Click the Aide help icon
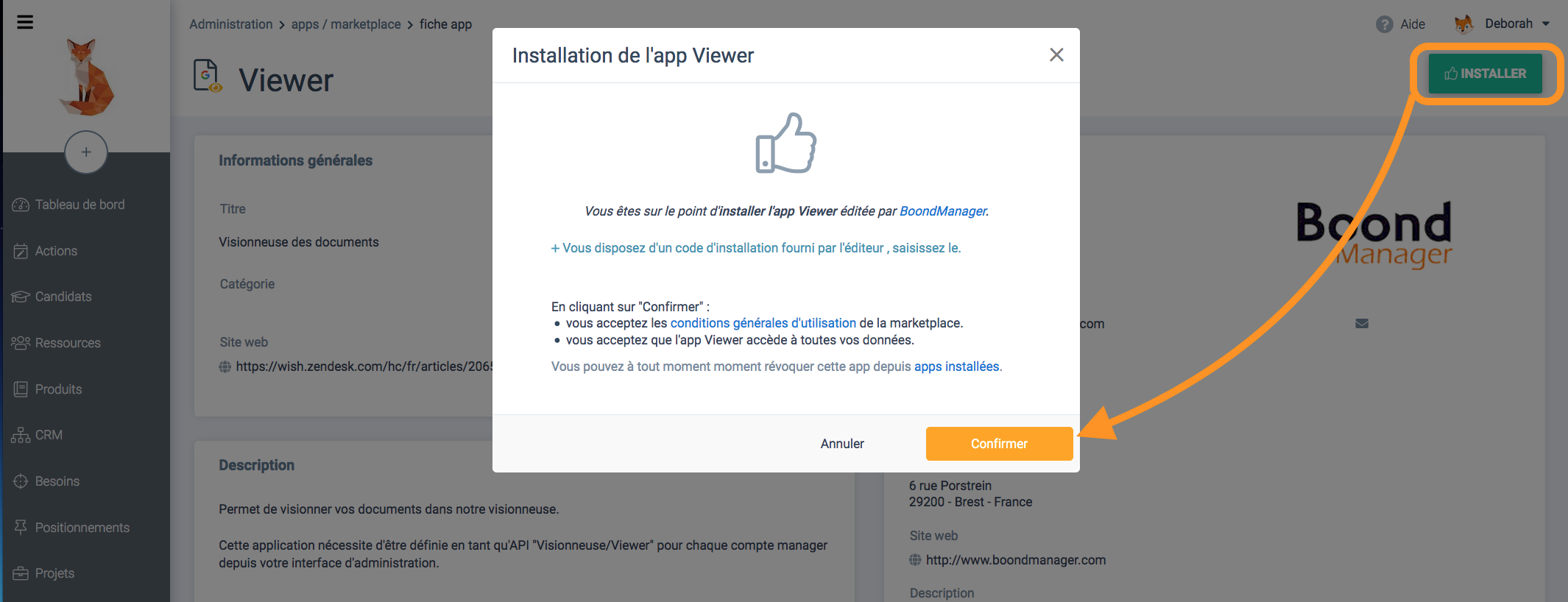Screen dimensions: 1568x602 (1384, 24)
